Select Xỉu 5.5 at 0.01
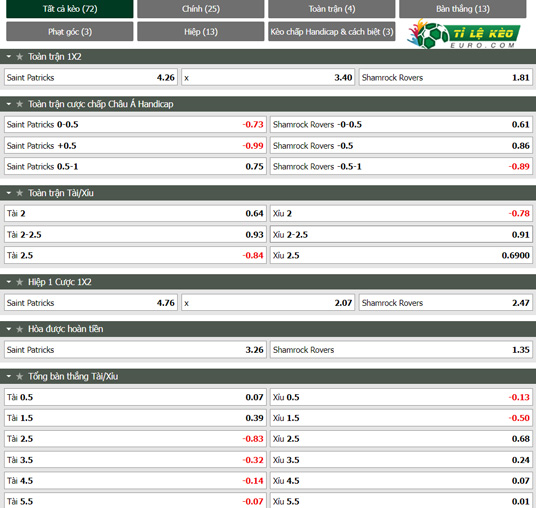Screen dimensions: 536x508 (x=401, y=501)
